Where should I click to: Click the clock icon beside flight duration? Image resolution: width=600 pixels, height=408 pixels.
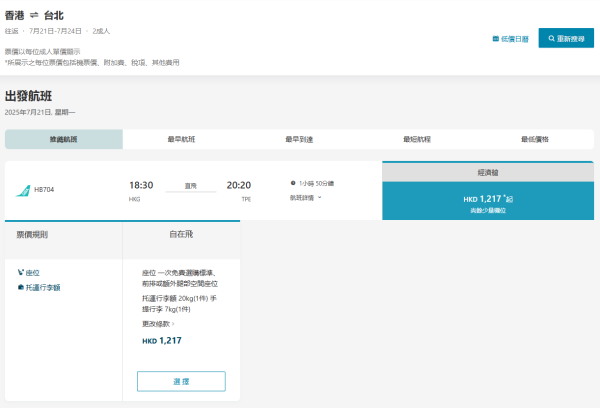[293, 183]
